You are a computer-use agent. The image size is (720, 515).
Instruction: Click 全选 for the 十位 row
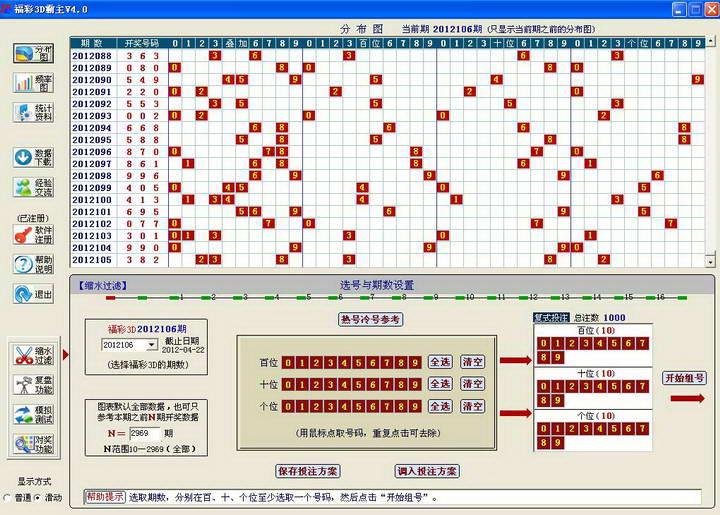click(440, 384)
